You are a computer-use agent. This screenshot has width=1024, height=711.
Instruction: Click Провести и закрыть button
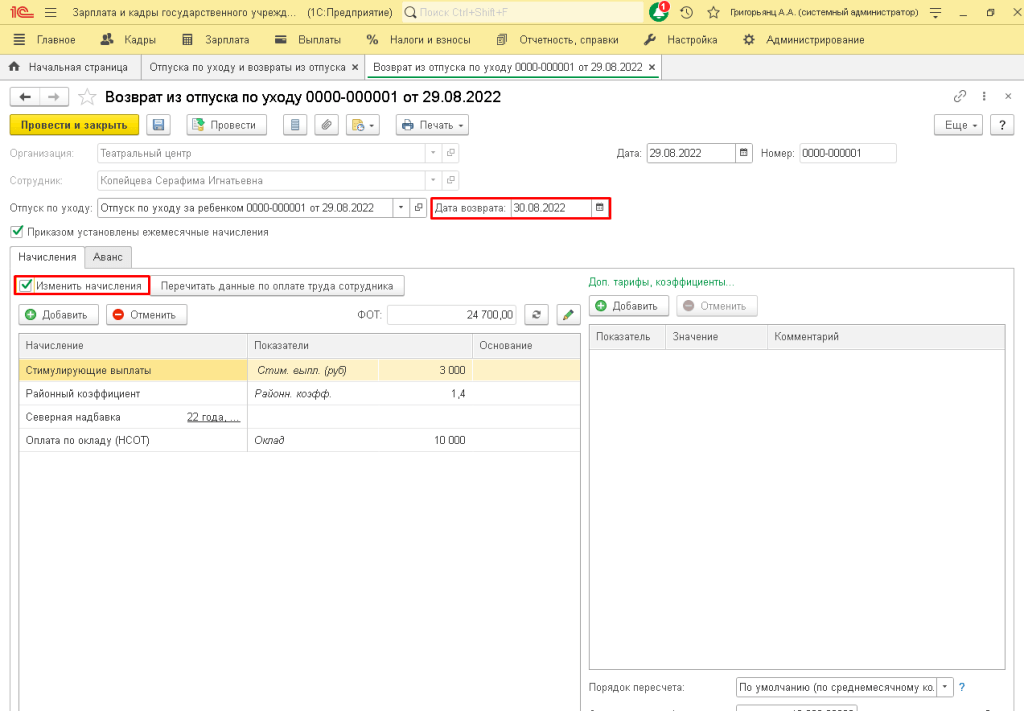click(74, 125)
